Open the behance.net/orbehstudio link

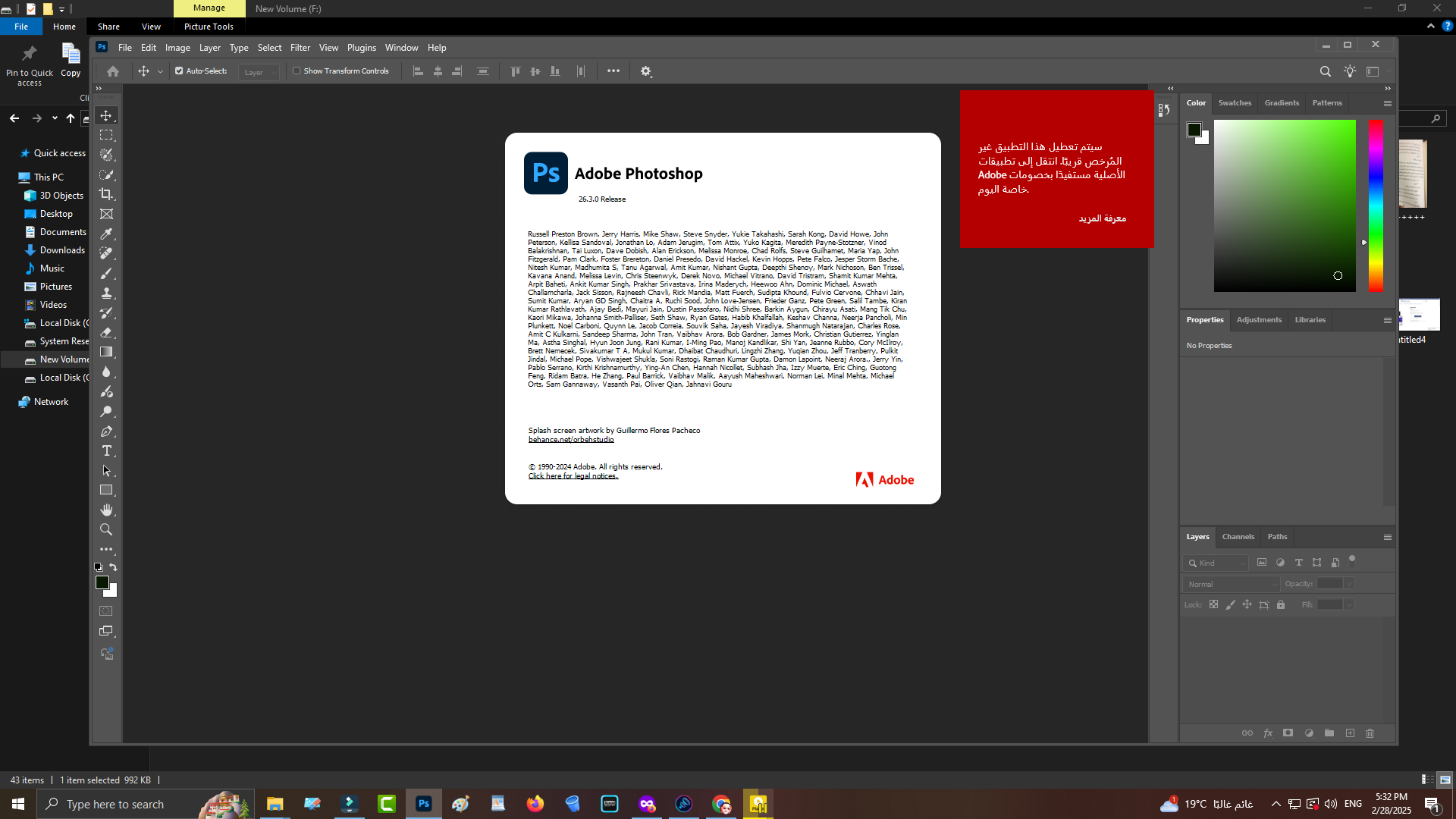[x=571, y=440]
